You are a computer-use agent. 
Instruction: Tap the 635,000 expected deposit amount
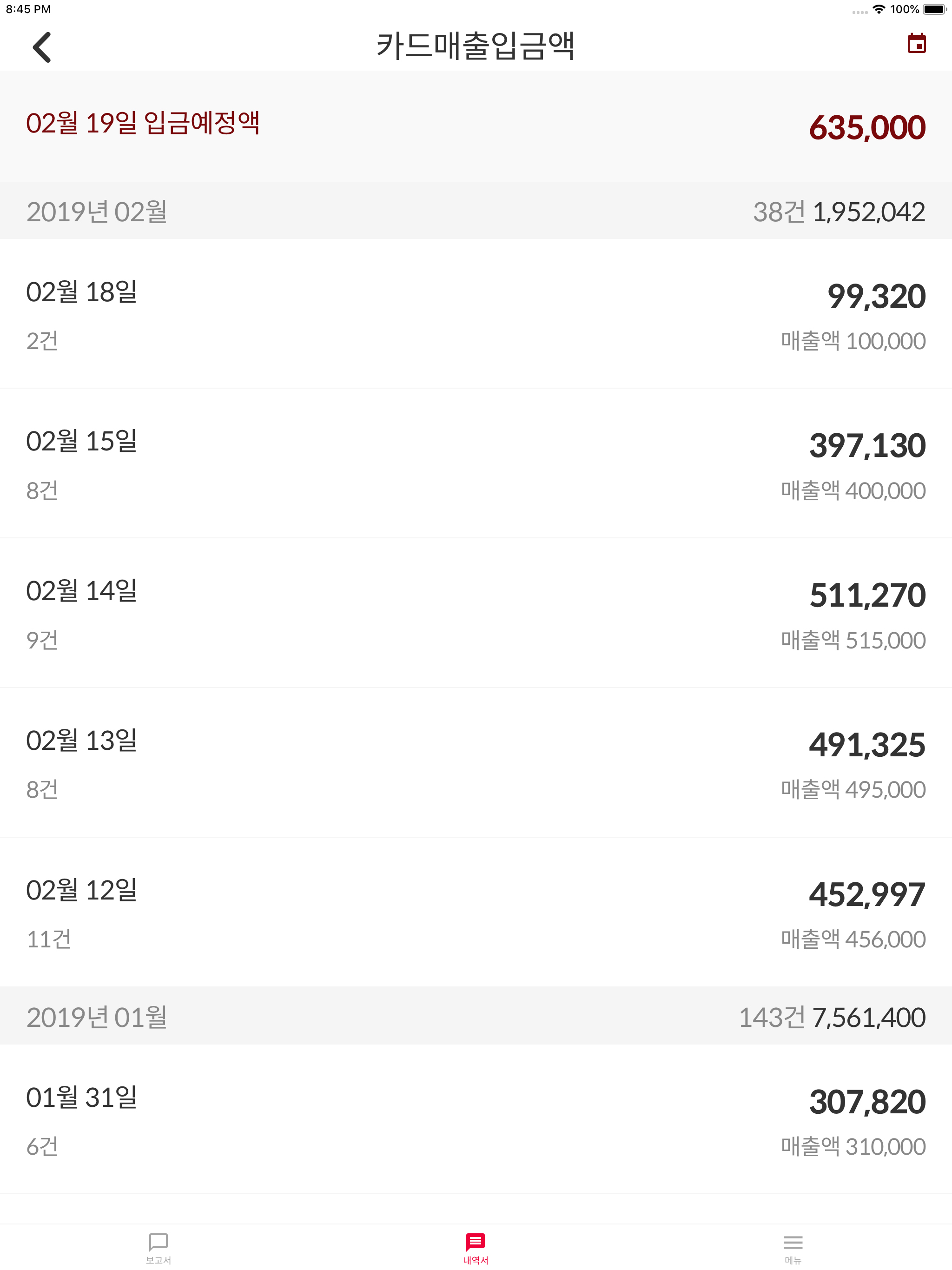click(x=866, y=127)
